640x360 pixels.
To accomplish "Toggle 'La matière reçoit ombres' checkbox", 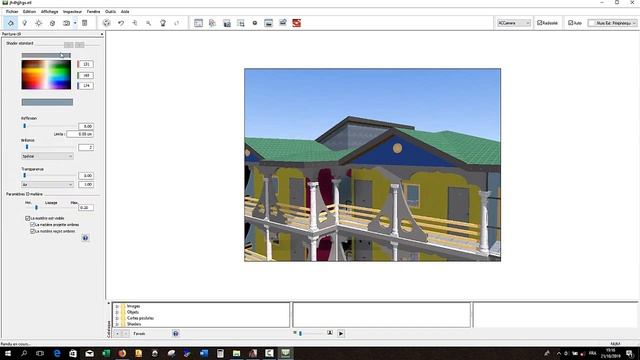I will [x=33, y=231].
